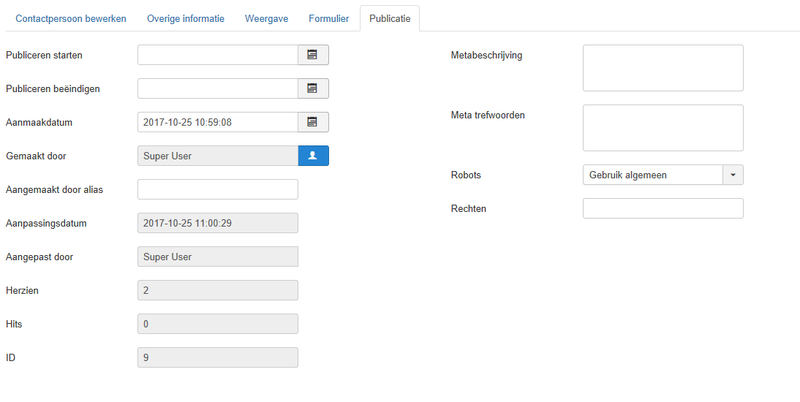This screenshot has height=402, width=800.
Task: Focus the Meta trefwoorden text area
Action: tap(663, 128)
